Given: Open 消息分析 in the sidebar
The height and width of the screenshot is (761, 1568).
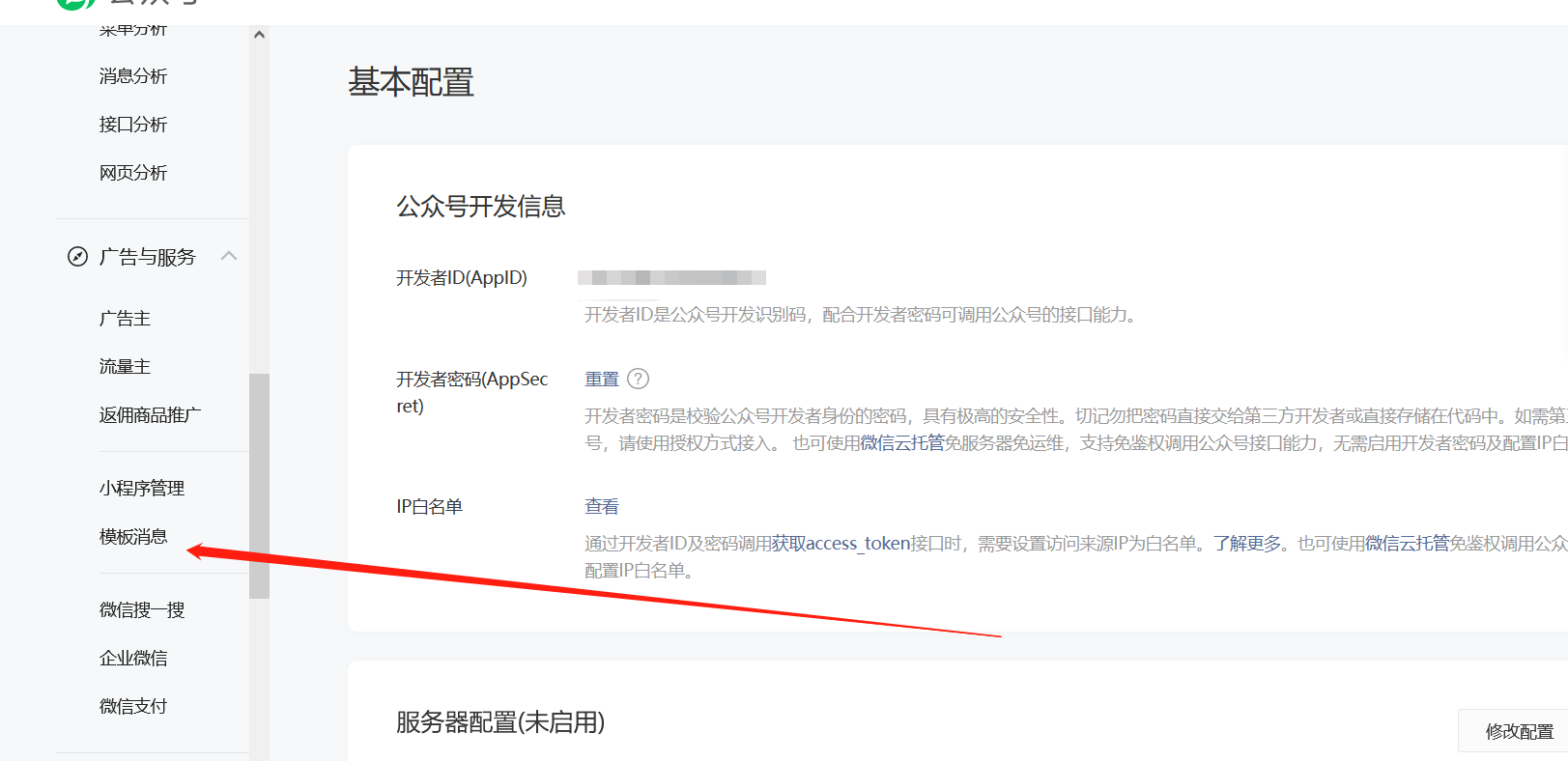Looking at the screenshot, I should [x=133, y=76].
